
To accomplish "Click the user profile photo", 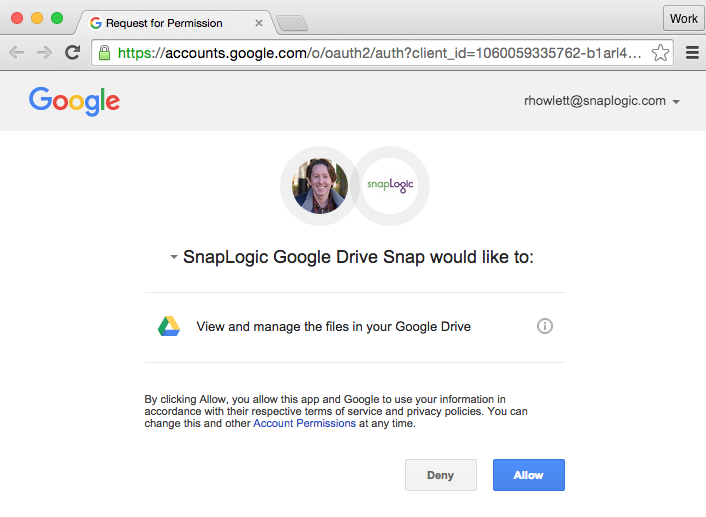I will (x=320, y=186).
